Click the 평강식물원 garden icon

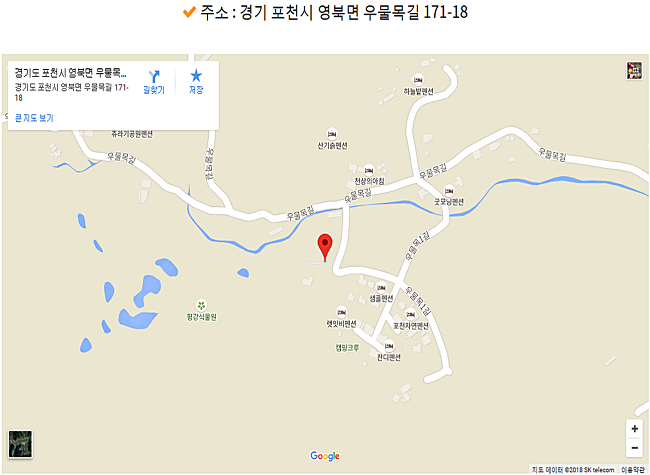click(201, 305)
